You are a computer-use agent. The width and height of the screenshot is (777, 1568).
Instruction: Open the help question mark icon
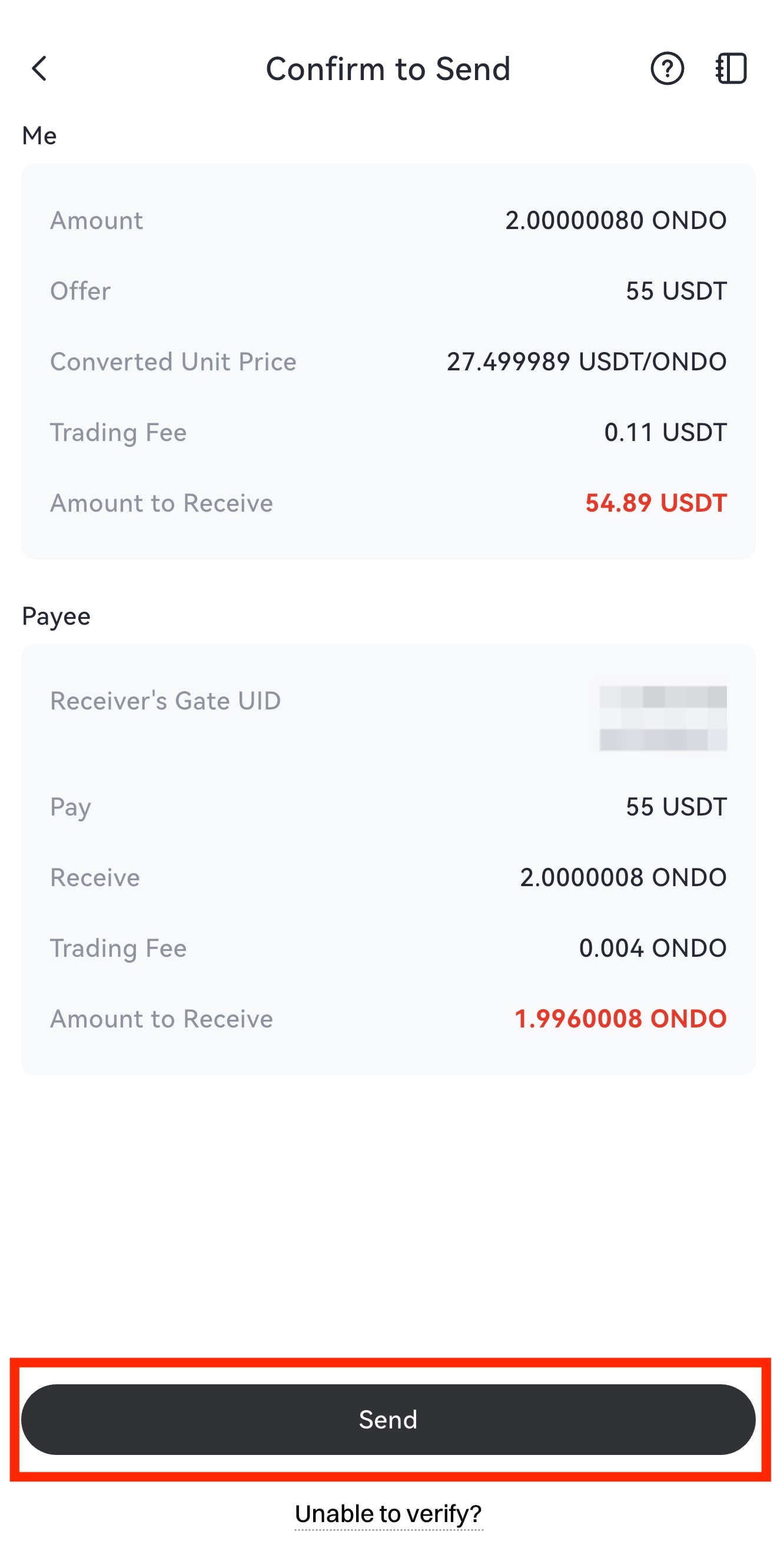(667, 68)
